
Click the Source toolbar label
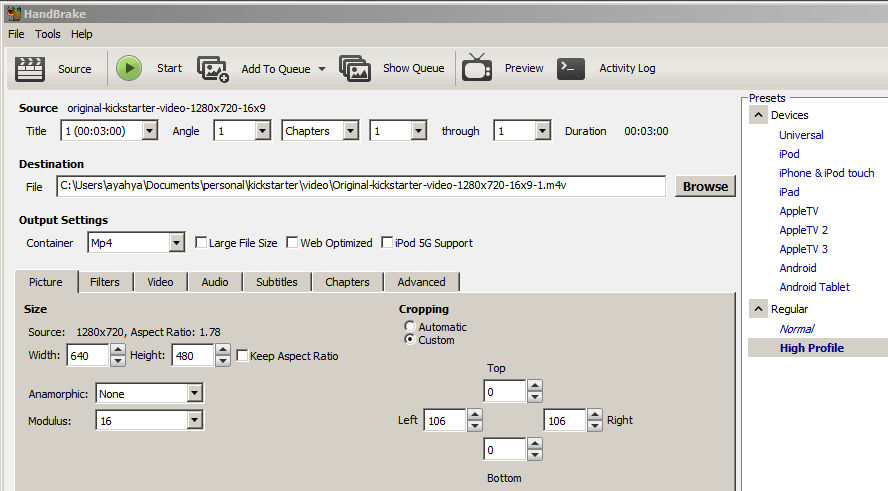pyautogui.click(x=74, y=69)
